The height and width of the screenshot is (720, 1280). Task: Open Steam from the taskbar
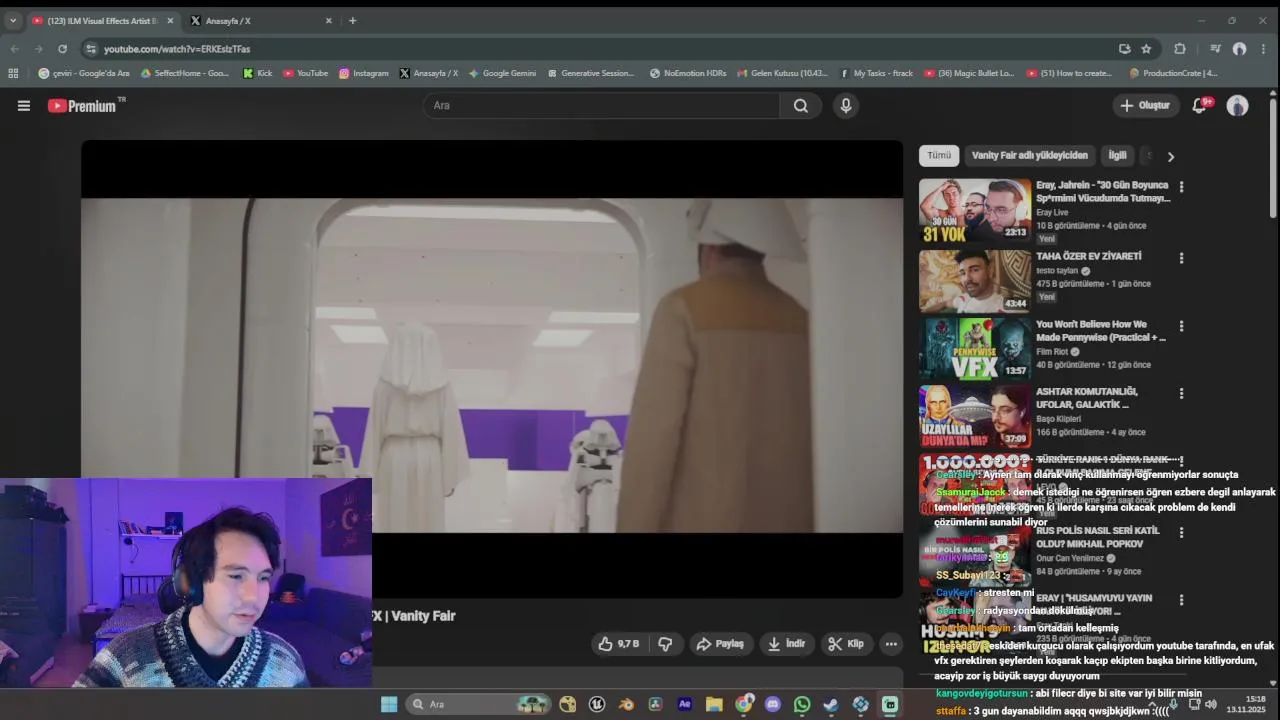[x=831, y=704]
